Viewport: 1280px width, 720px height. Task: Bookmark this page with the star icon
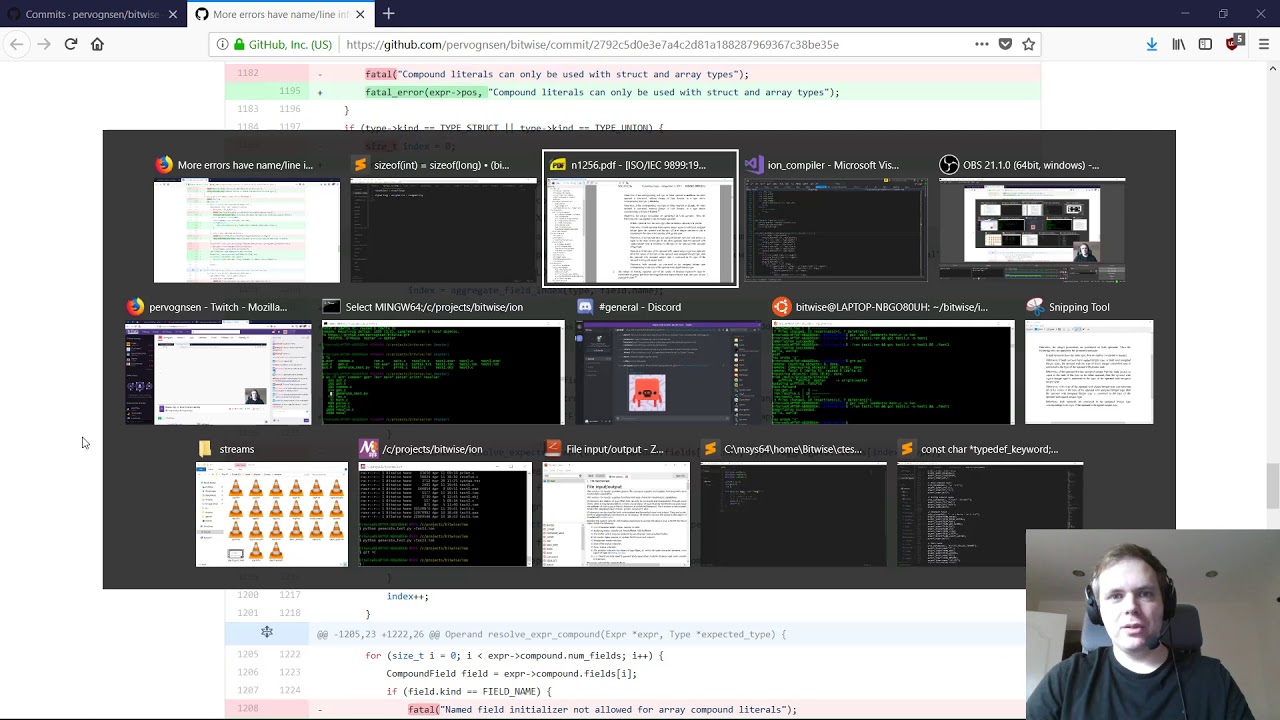pyautogui.click(x=1028, y=44)
